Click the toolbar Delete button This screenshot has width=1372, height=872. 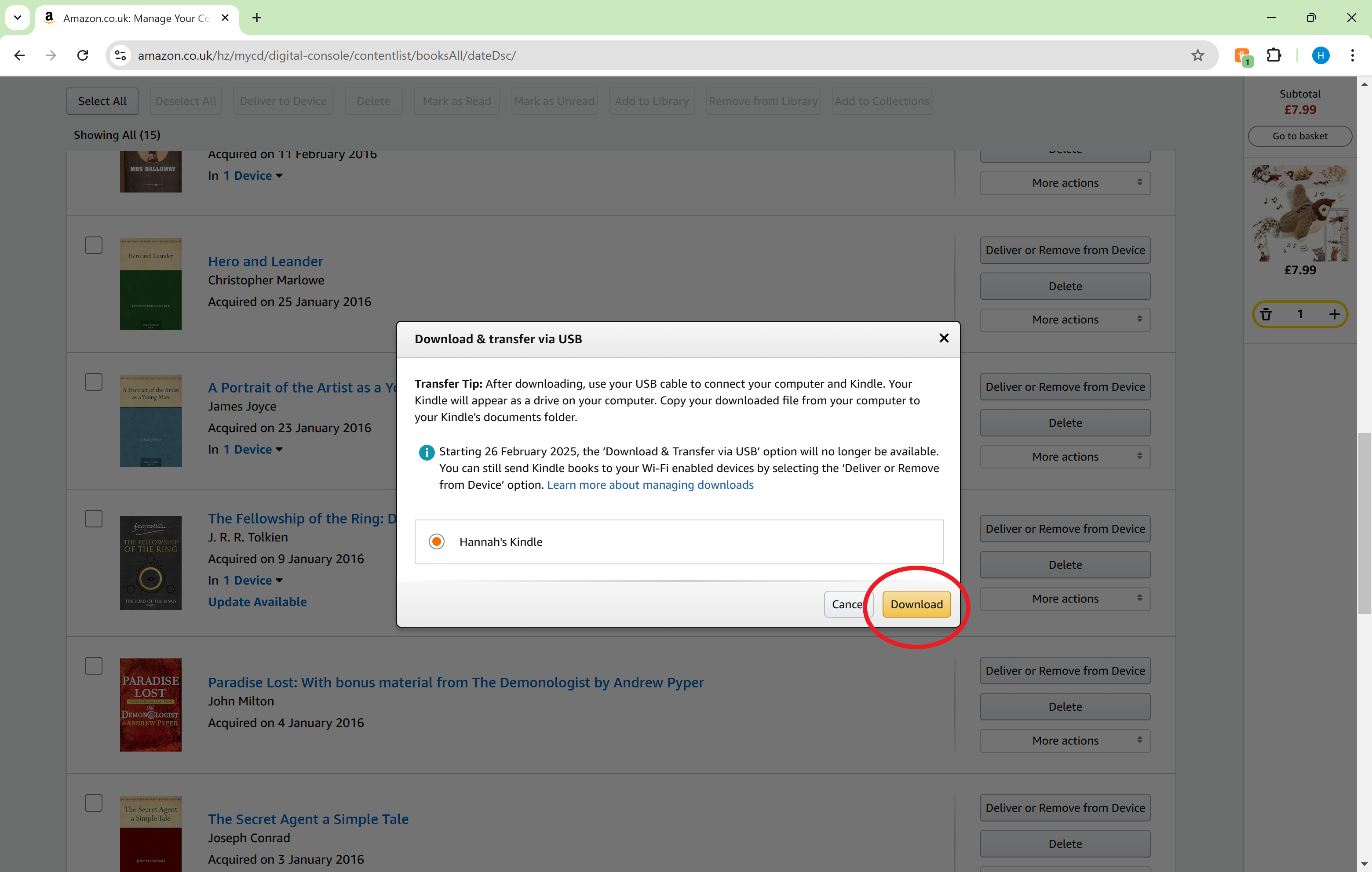click(374, 101)
